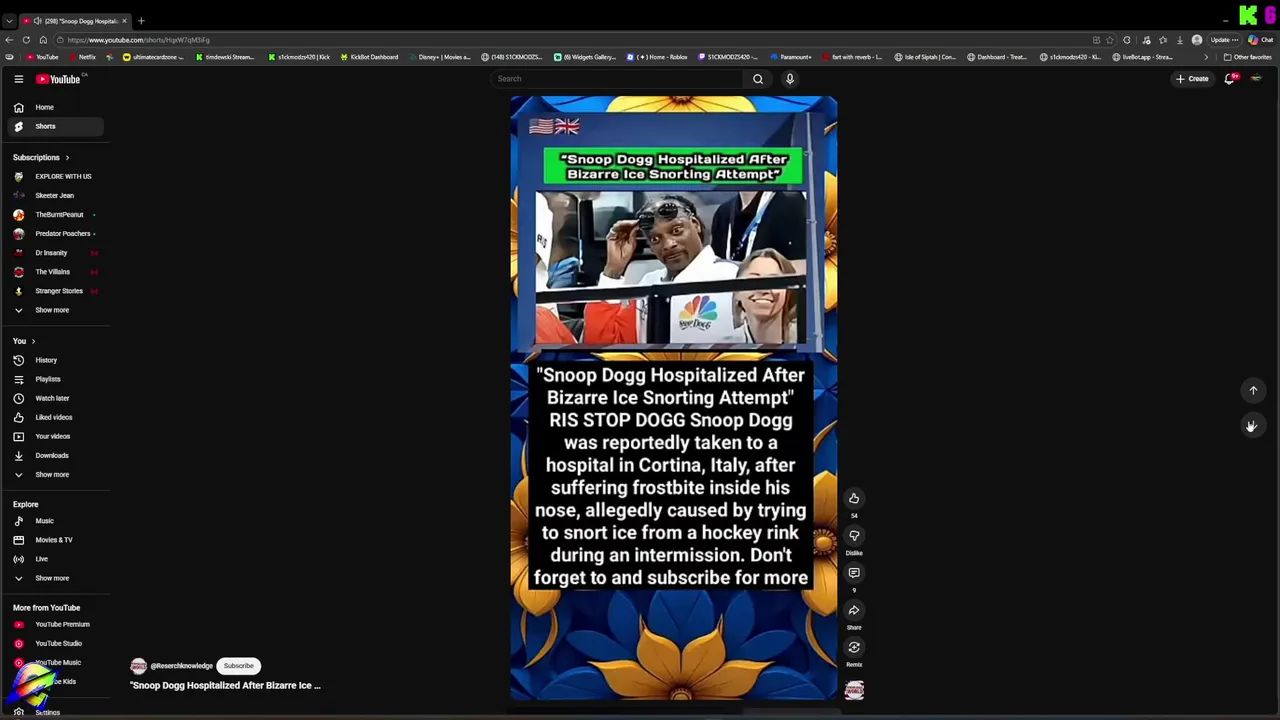
Task: Open browser downloads icon
Action: tap(1180, 40)
